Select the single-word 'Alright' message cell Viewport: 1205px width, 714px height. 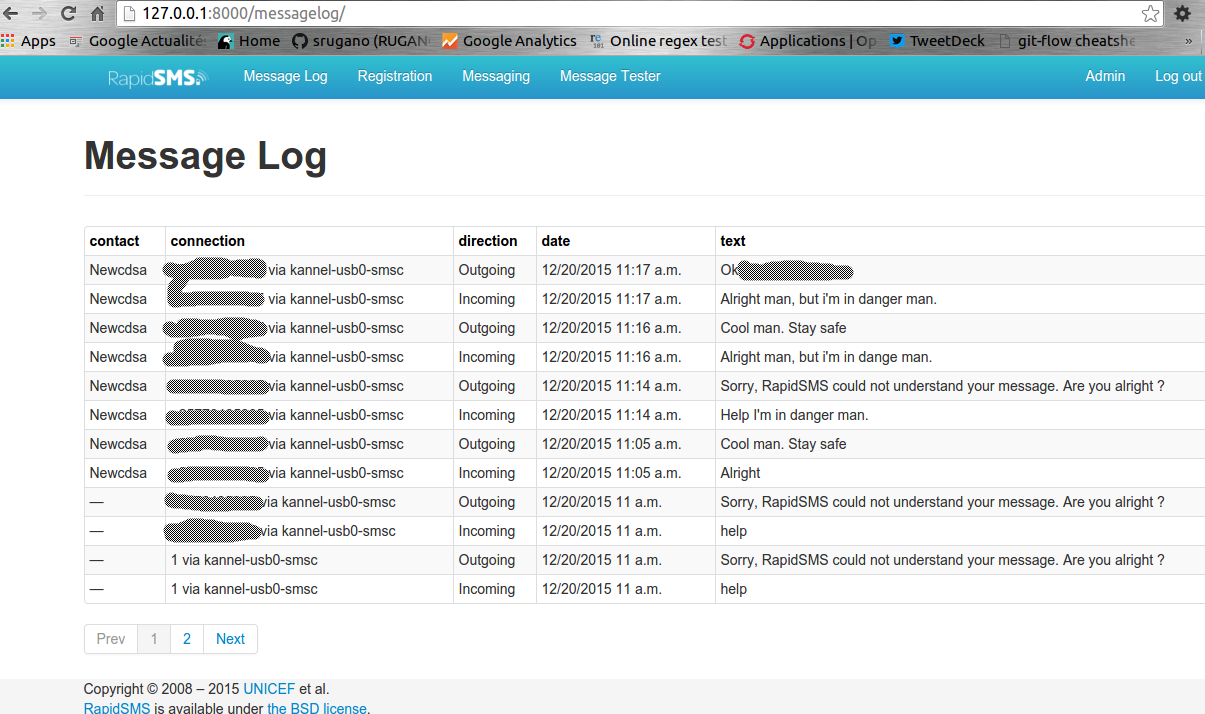click(740, 473)
